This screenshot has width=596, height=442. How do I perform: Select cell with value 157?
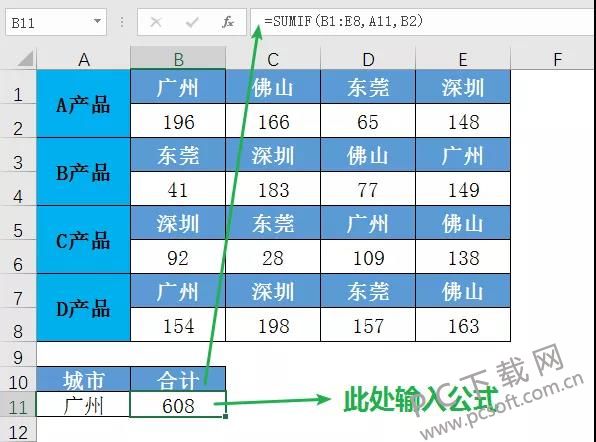pos(368,325)
